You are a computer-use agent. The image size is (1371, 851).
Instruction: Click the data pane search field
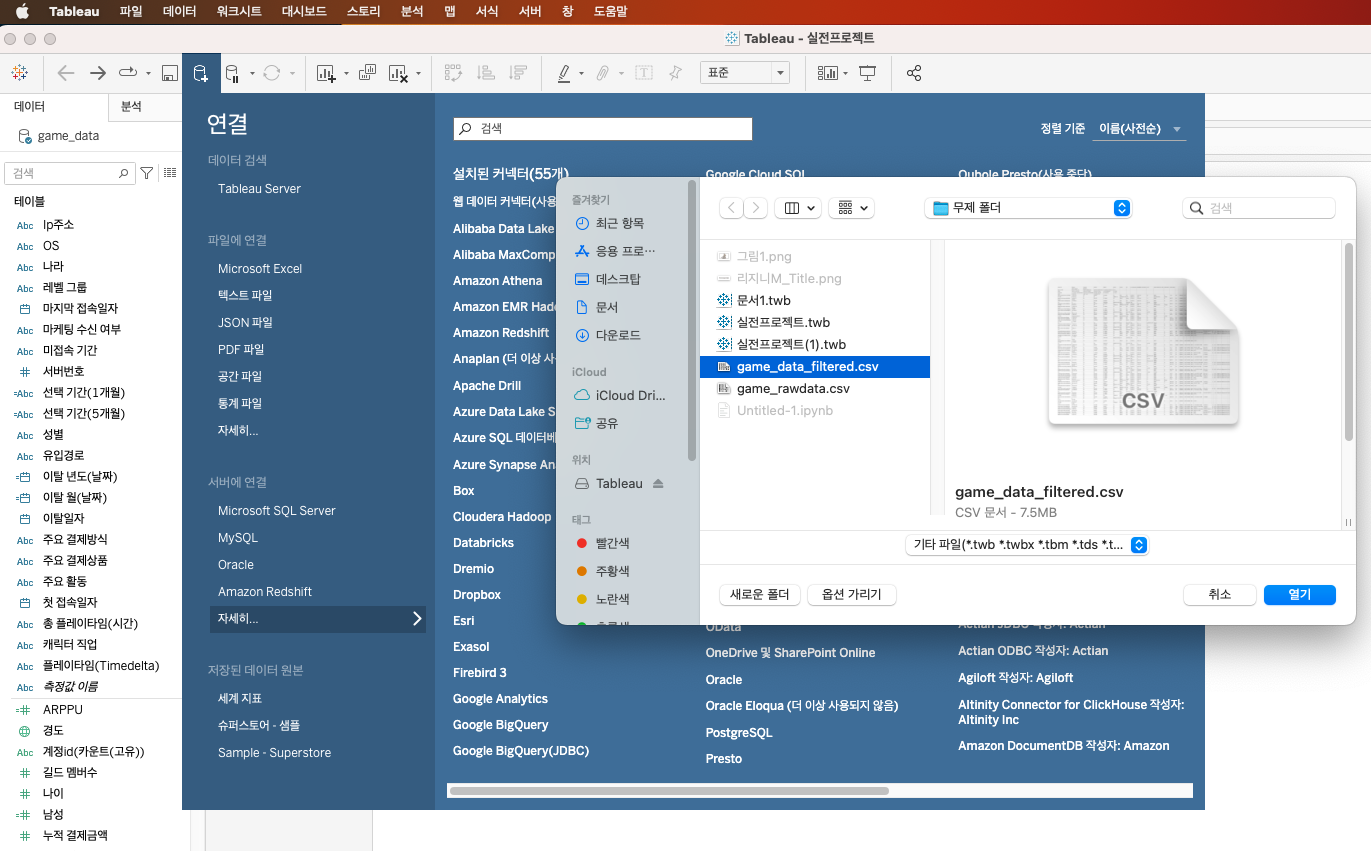70,173
